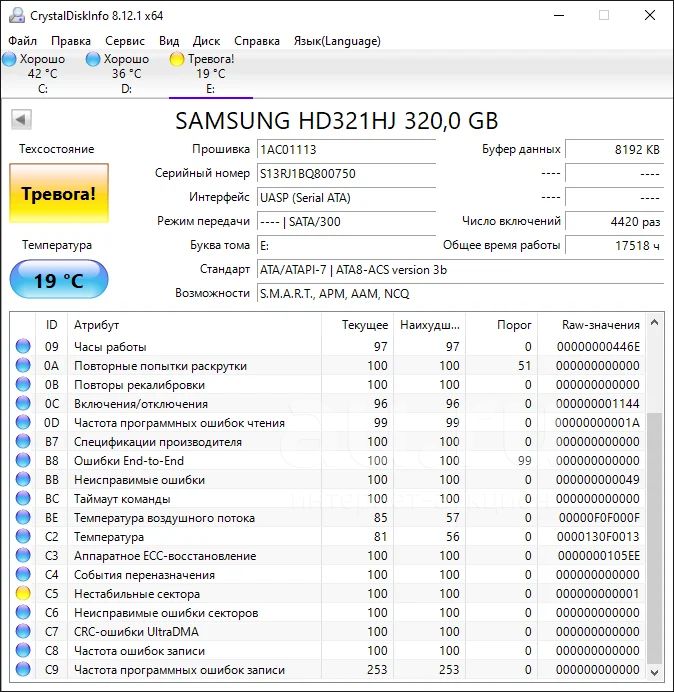Click the serial number field S13RJ1BQ800750
This screenshot has width=674, height=692.
tap(346, 173)
